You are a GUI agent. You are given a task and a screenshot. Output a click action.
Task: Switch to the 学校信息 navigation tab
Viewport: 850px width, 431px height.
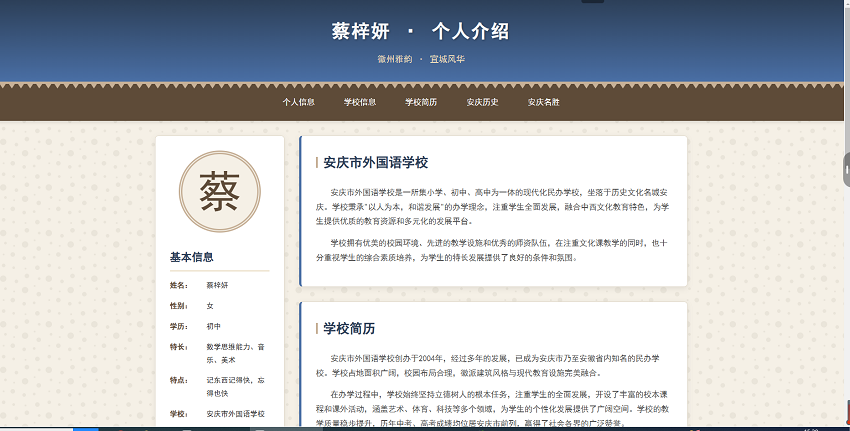360,102
